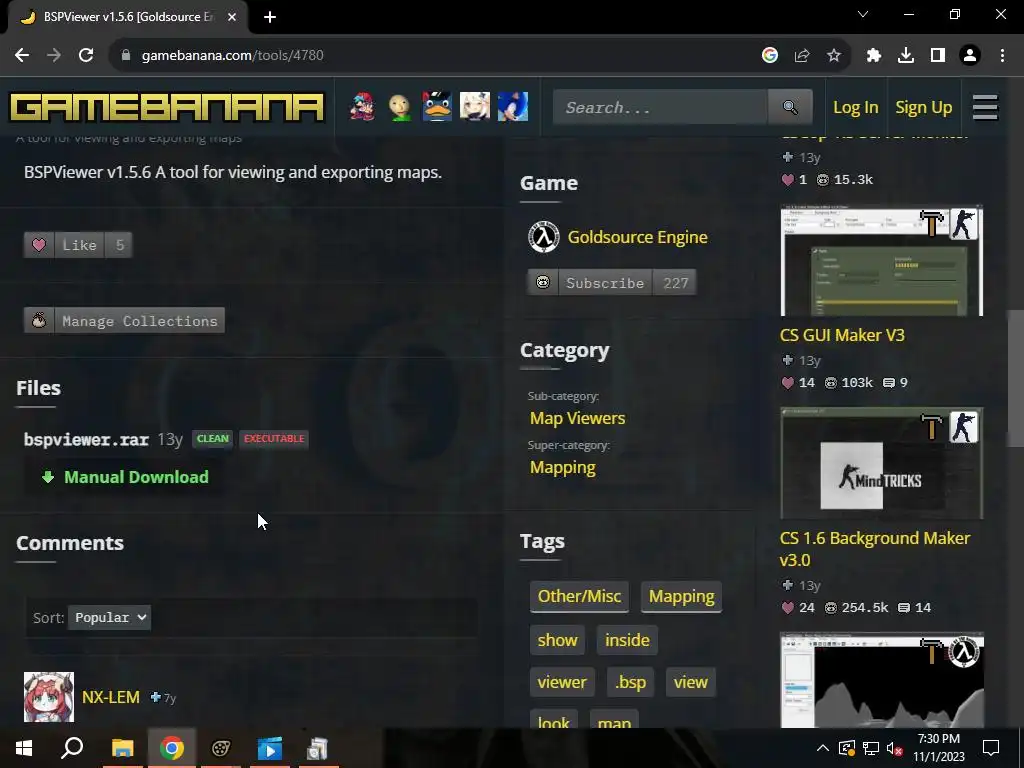1024x768 pixels.
Task: Open Windows Start menu
Action: 24,748
